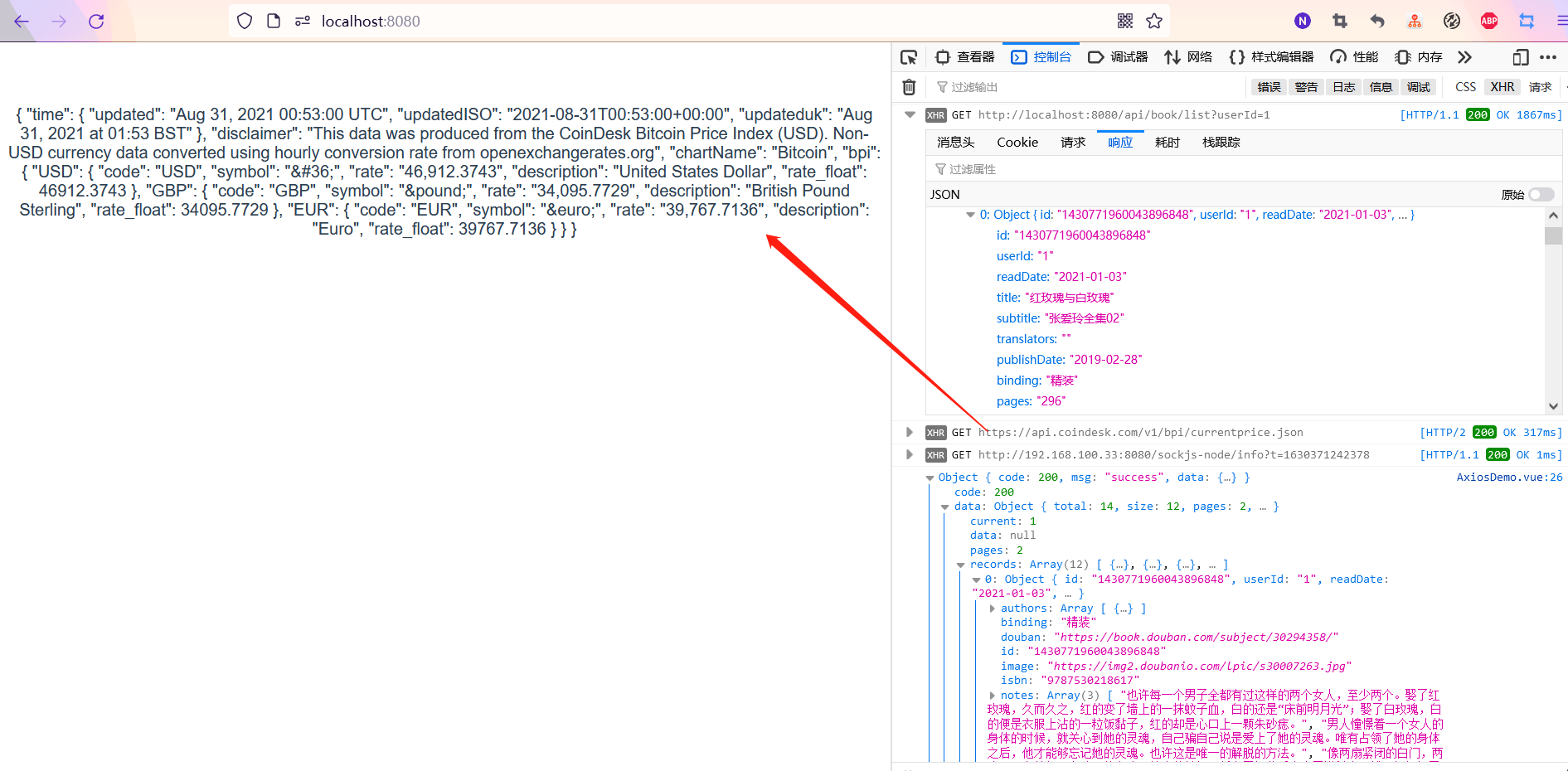
Task: Open the site permissions icon
Action: click(303, 22)
